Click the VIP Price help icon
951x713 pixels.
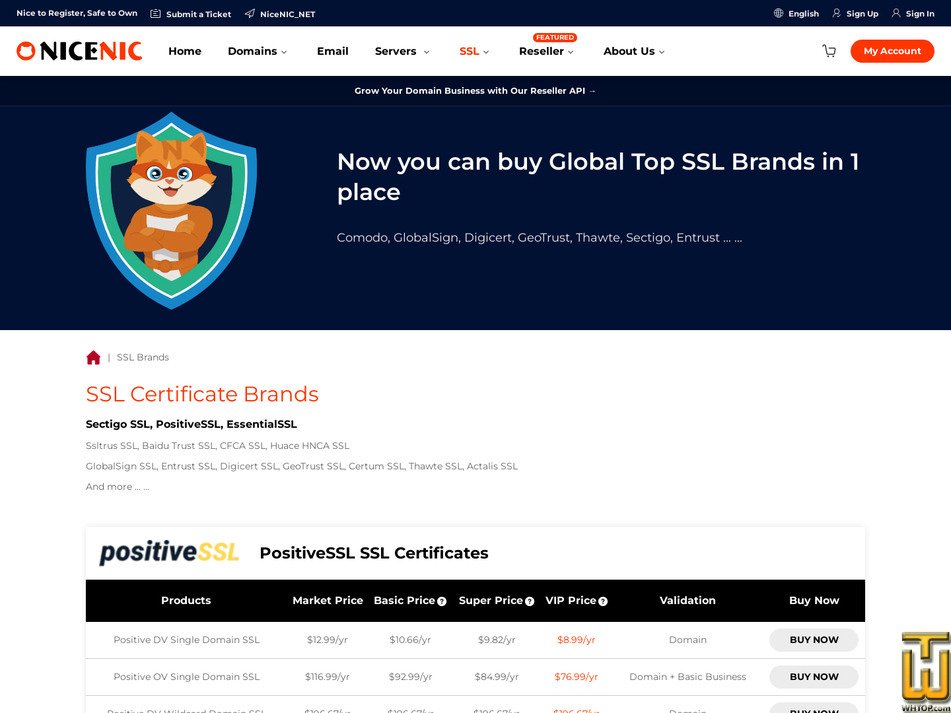pyautogui.click(x=602, y=601)
